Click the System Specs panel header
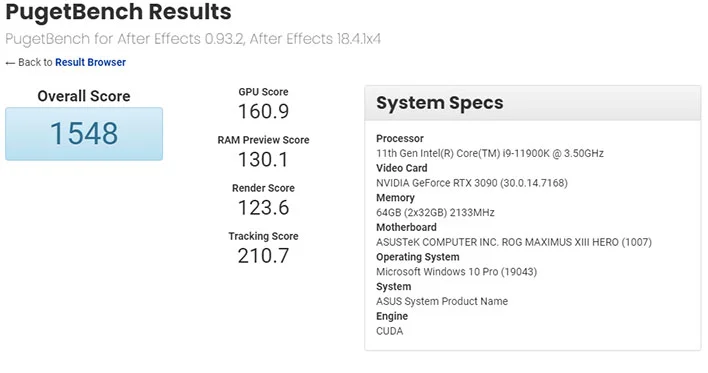Image resolution: width=708 pixels, height=373 pixels. pyautogui.click(x=533, y=103)
